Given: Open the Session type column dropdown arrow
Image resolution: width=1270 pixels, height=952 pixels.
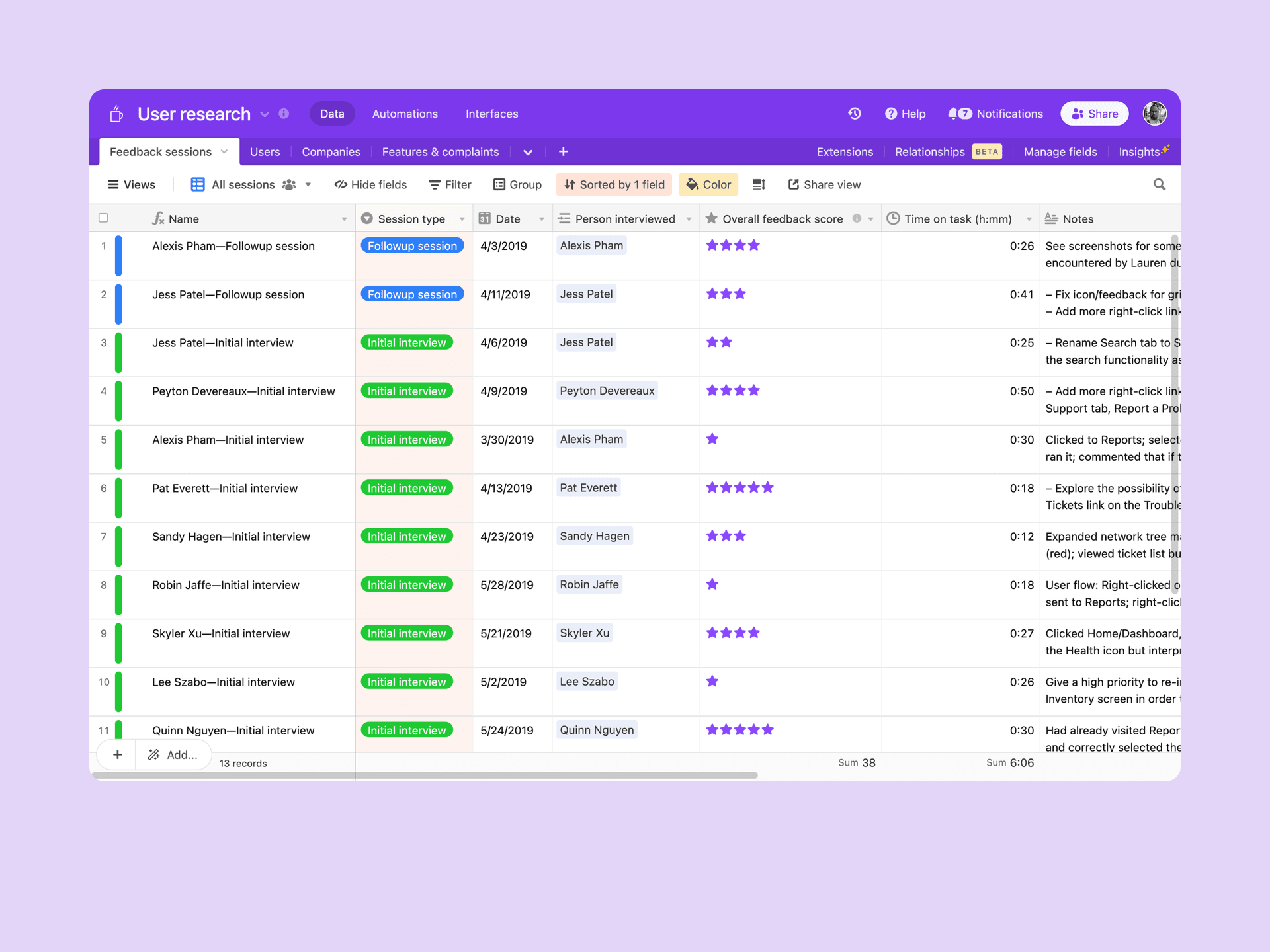Looking at the screenshot, I should tap(462, 219).
